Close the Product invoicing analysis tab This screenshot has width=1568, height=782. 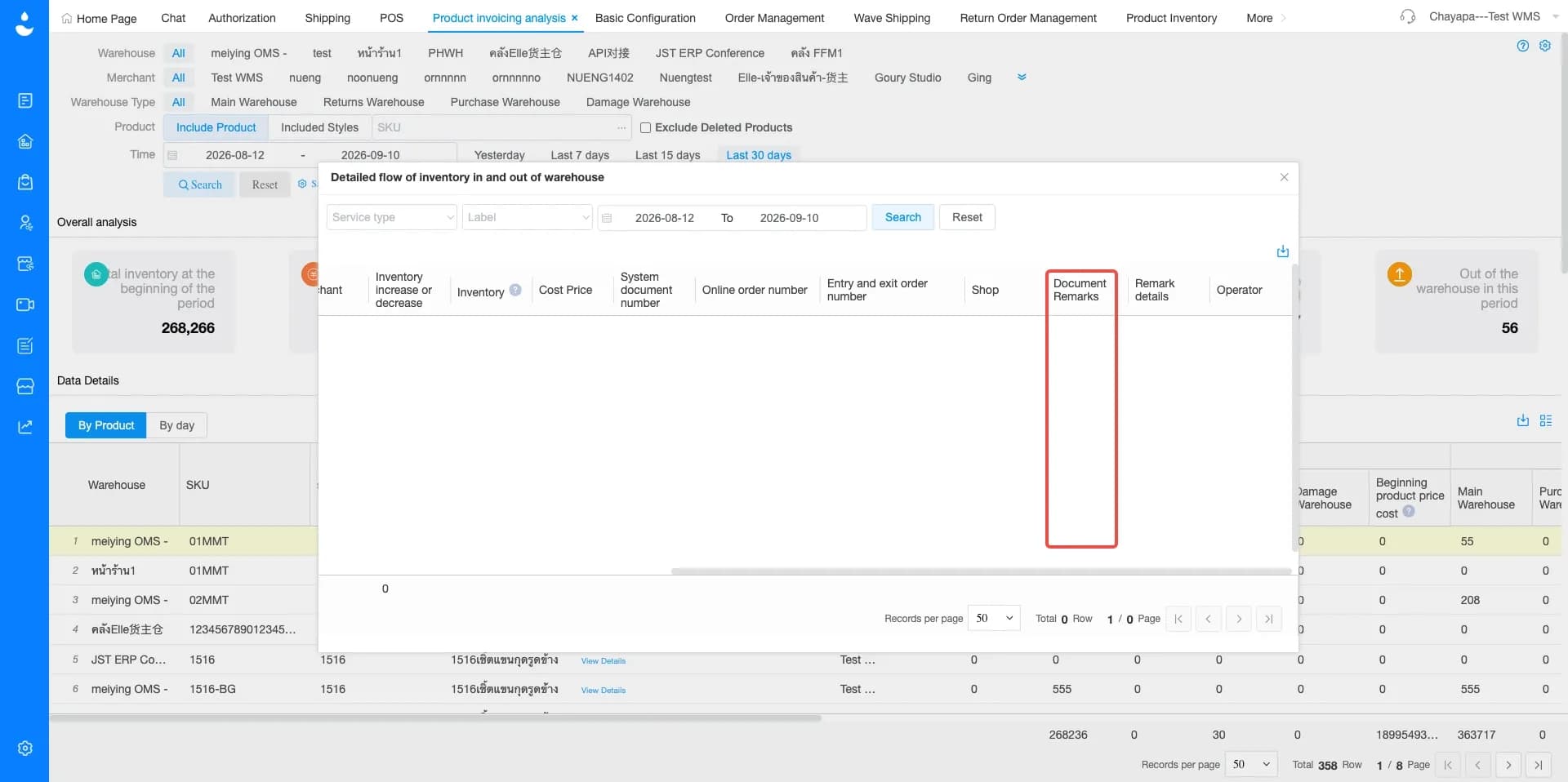click(575, 18)
